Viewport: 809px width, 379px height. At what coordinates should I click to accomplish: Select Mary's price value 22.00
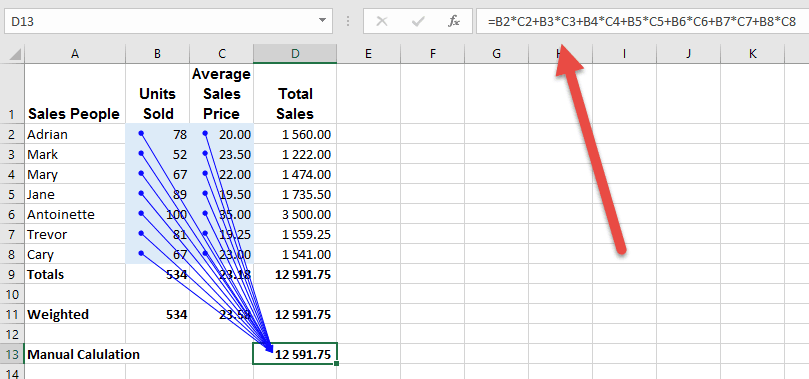click(x=221, y=174)
